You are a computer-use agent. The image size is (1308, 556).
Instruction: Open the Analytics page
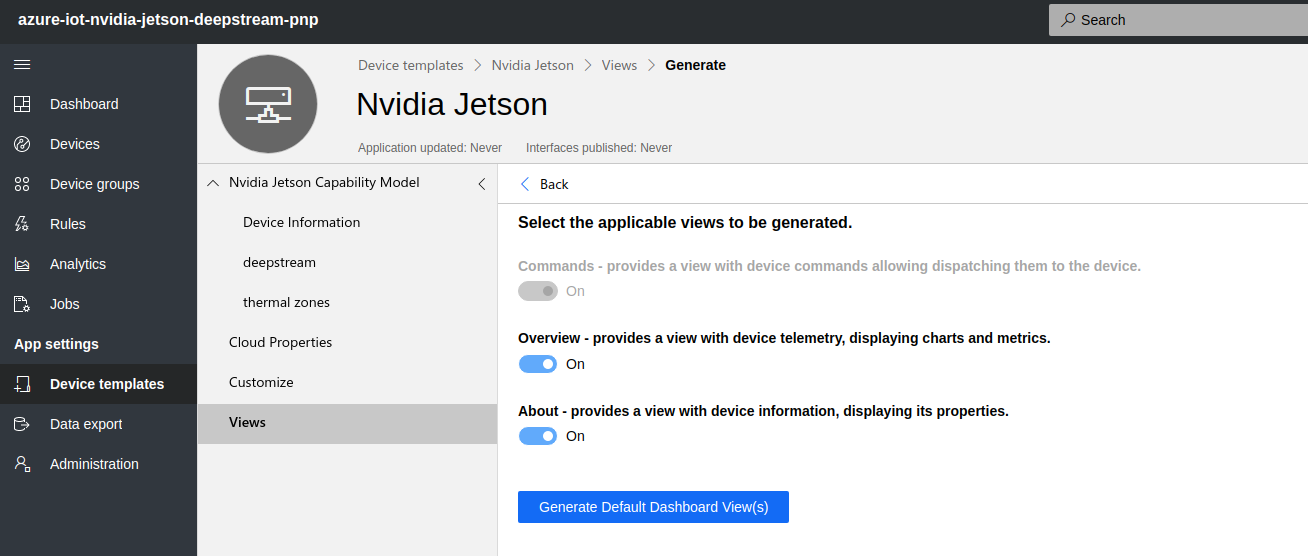click(x=98, y=264)
